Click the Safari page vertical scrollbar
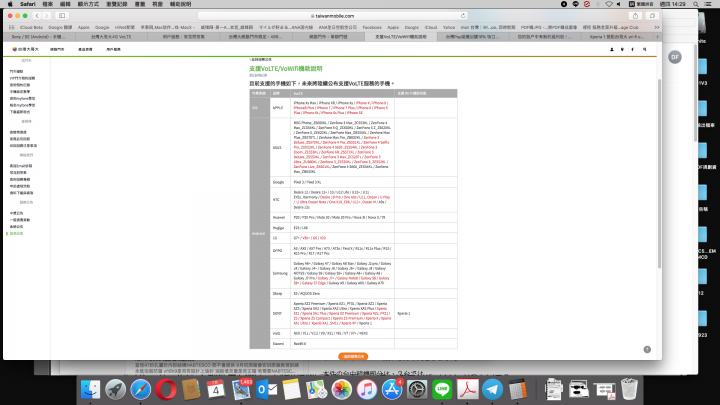 (x=659, y=174)
